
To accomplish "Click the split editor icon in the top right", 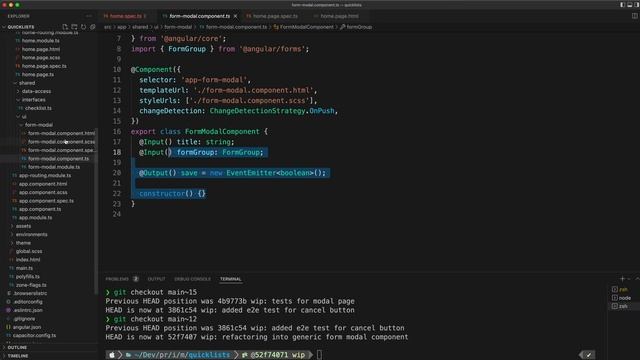I will [x=635, y=16].
